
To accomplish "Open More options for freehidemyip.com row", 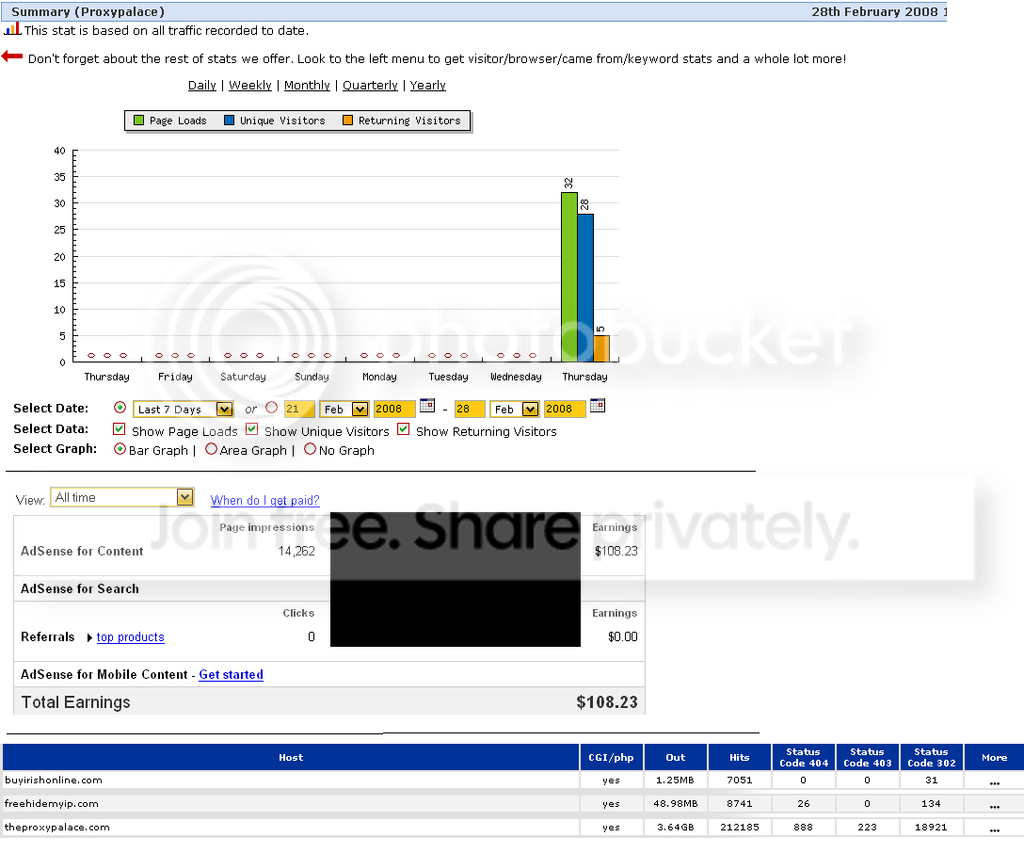I will [994, 805].
